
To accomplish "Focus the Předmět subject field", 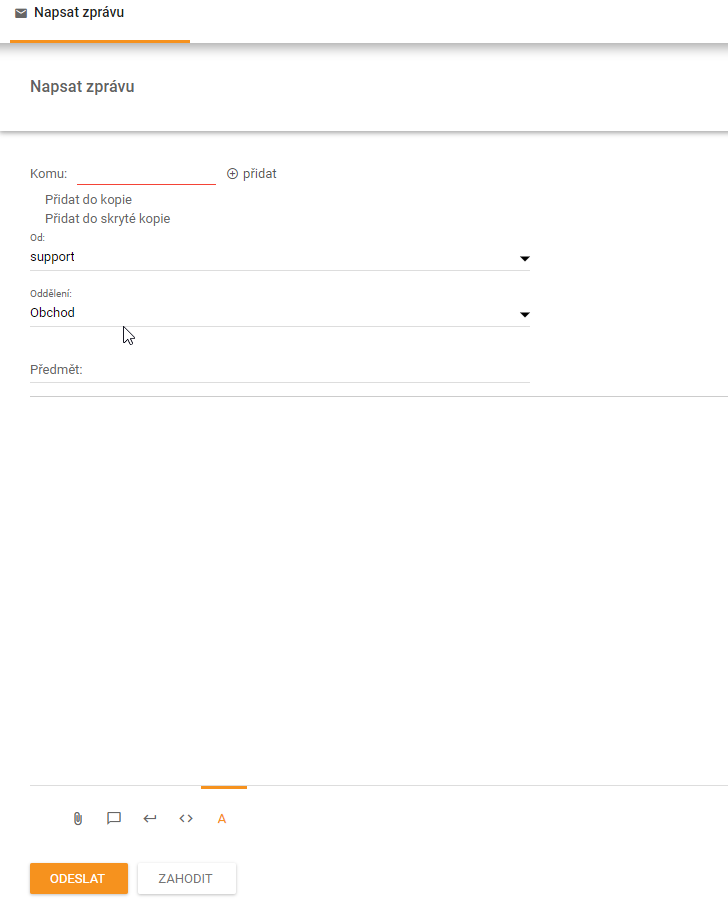I will pos(280,370).
